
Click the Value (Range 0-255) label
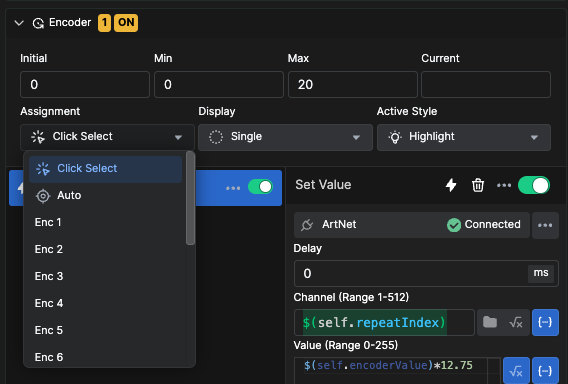click(346, 346)
